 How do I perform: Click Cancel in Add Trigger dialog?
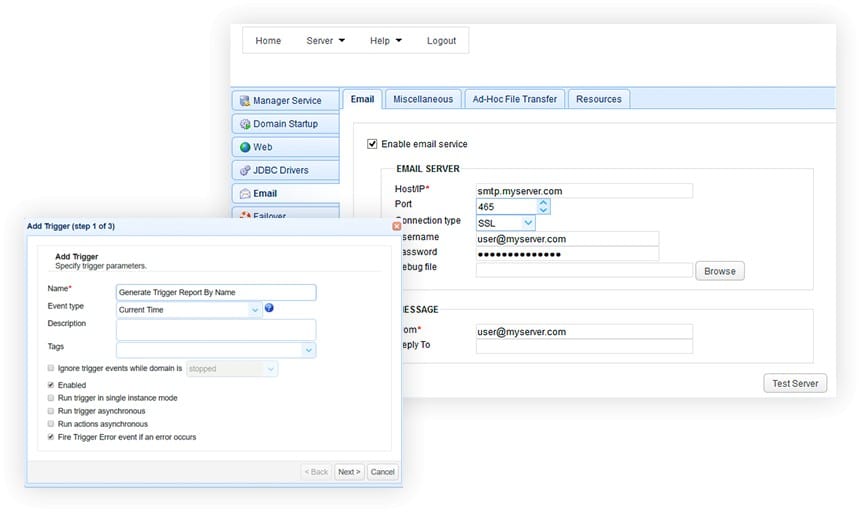point(382,471)
